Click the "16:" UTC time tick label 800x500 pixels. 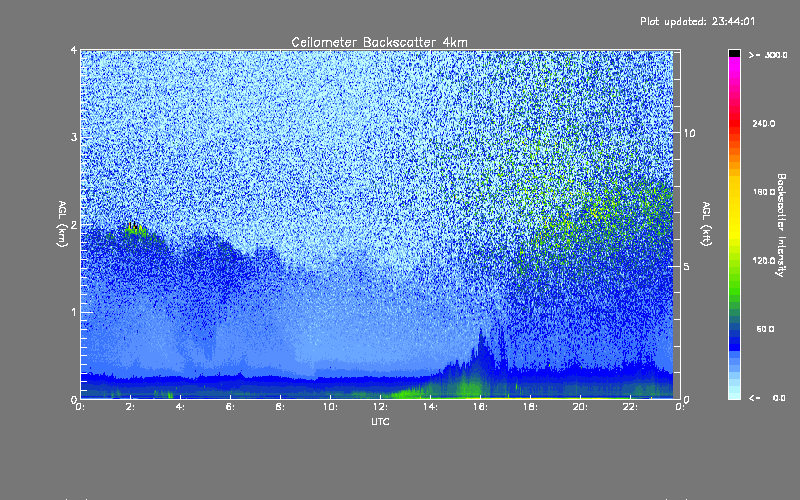pos(480,407)
